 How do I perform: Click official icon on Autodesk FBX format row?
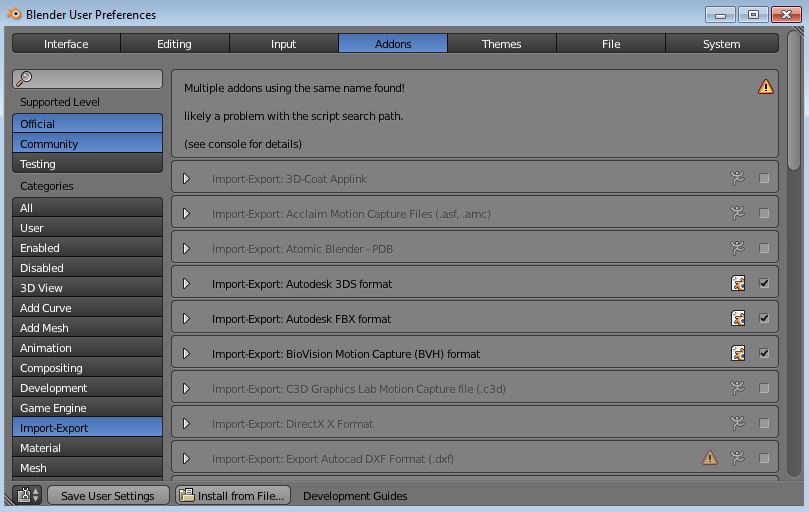click(738, 318)
